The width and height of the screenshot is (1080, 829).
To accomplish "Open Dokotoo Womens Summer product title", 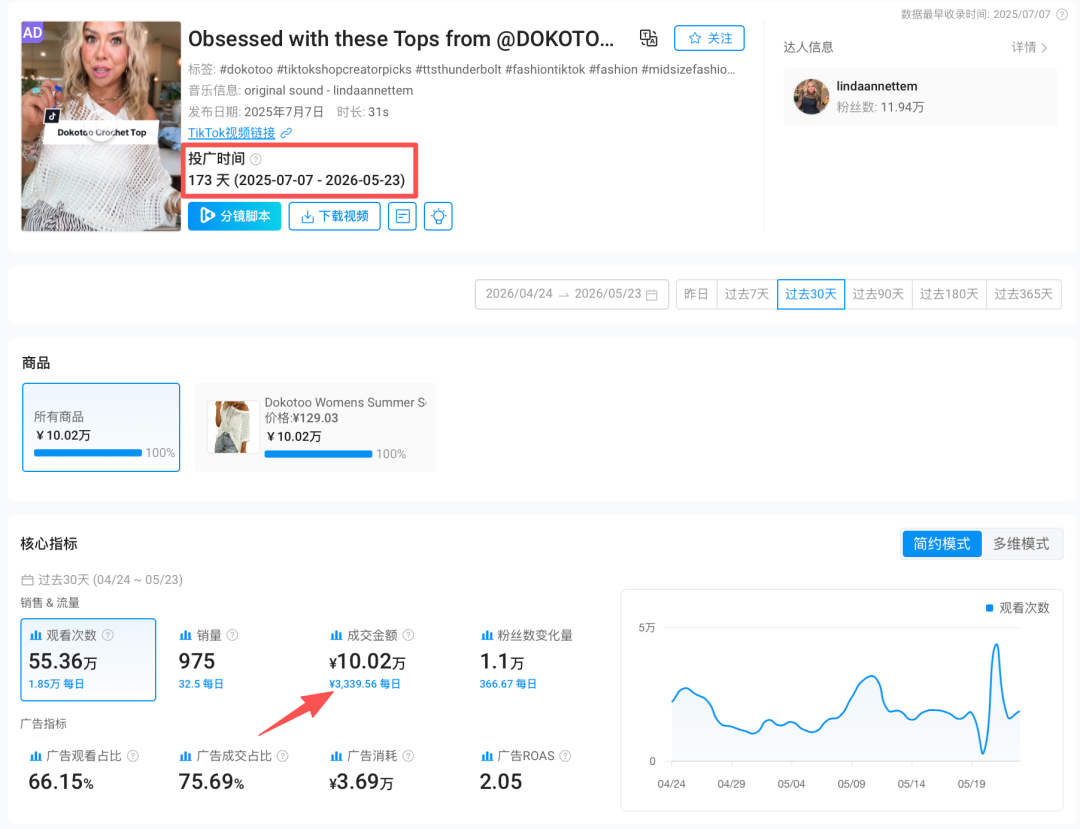I will coord(345,402).
